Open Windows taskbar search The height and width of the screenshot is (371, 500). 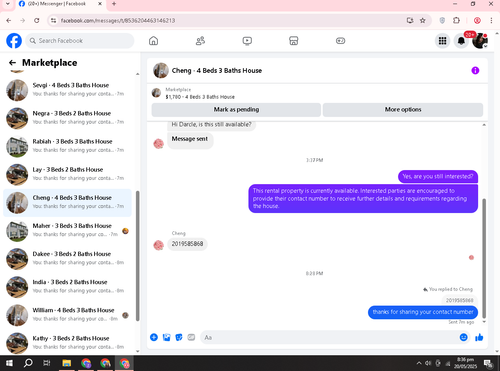28,363
